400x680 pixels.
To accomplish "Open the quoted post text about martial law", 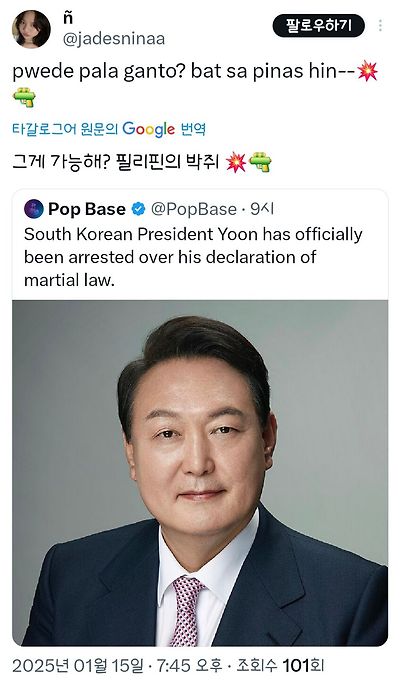I will click(193, 257).
